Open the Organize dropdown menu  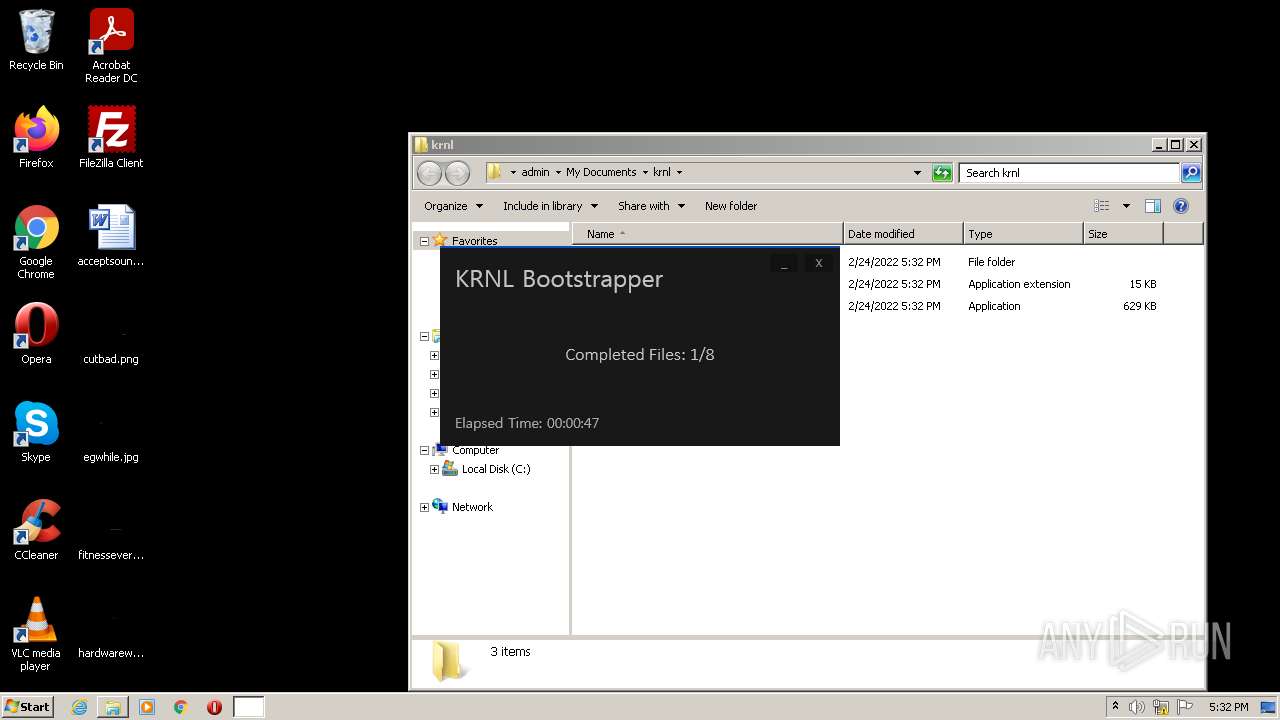454,206
